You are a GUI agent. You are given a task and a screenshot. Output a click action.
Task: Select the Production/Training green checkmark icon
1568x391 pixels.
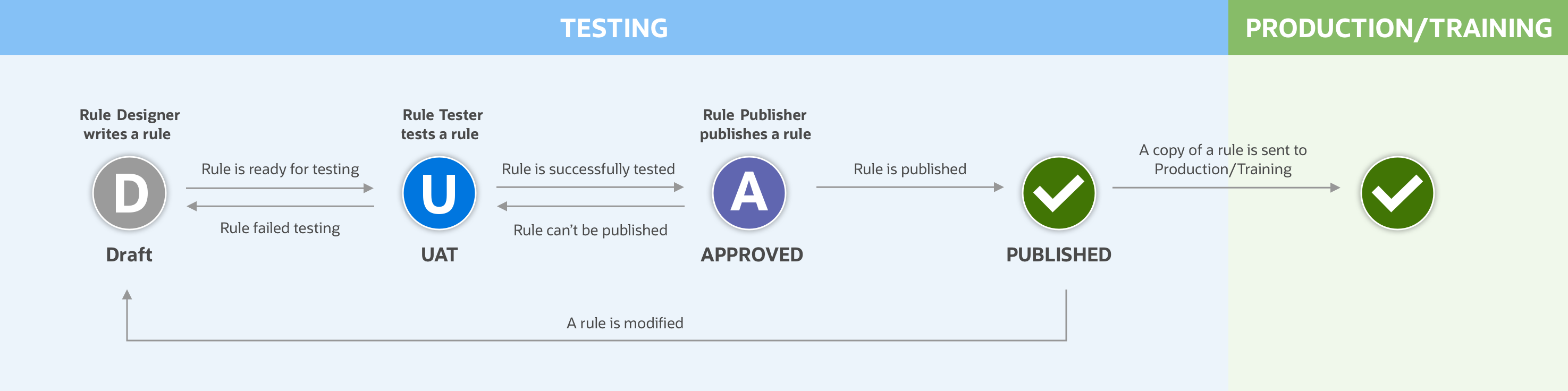[x=1397, y=193]
